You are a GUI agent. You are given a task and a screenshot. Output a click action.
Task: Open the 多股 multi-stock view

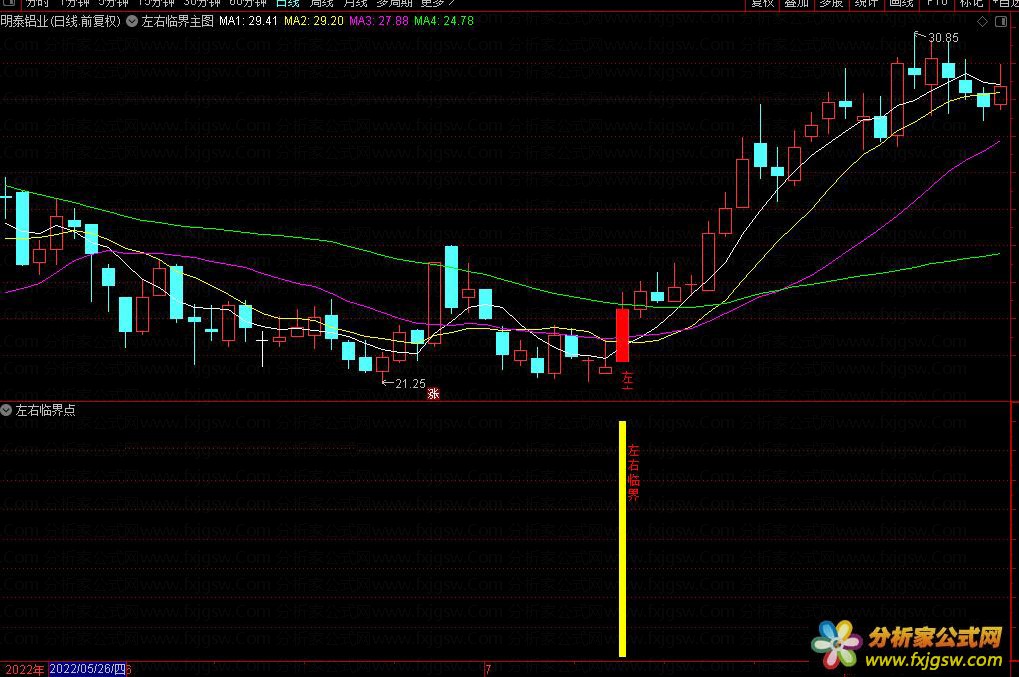pyautogui.click(x=831, y=3)
